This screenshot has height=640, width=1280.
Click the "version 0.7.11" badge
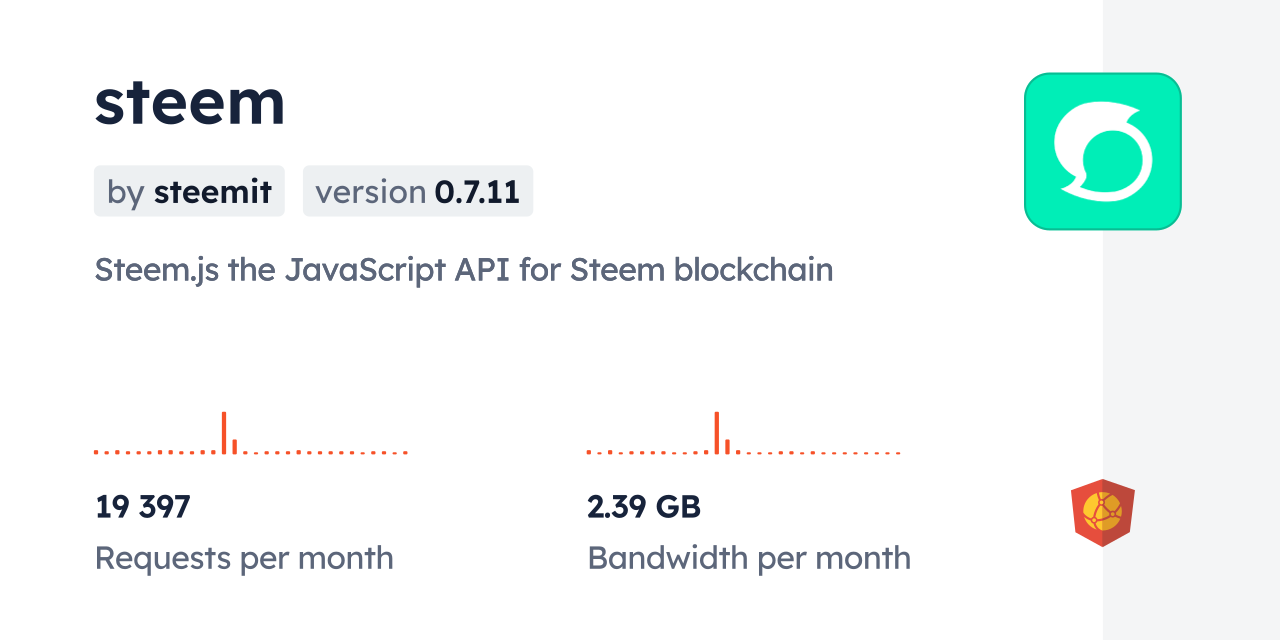coord(417,191)
